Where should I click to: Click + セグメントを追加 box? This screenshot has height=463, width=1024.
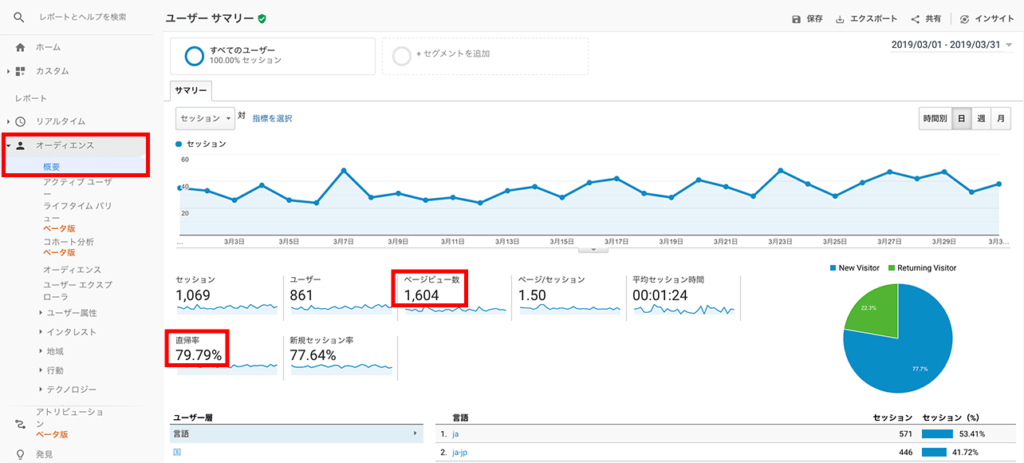pyautogui.click(x=485, y=56)
